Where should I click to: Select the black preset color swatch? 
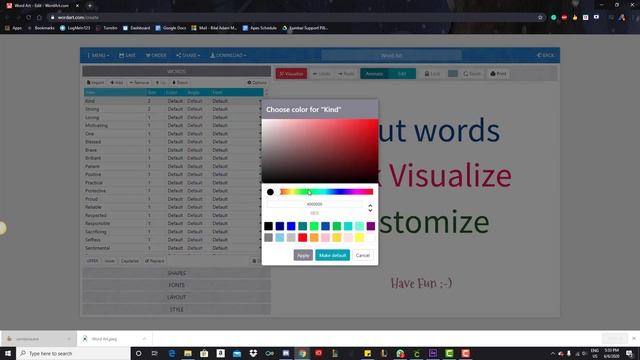tap(268, 226)
